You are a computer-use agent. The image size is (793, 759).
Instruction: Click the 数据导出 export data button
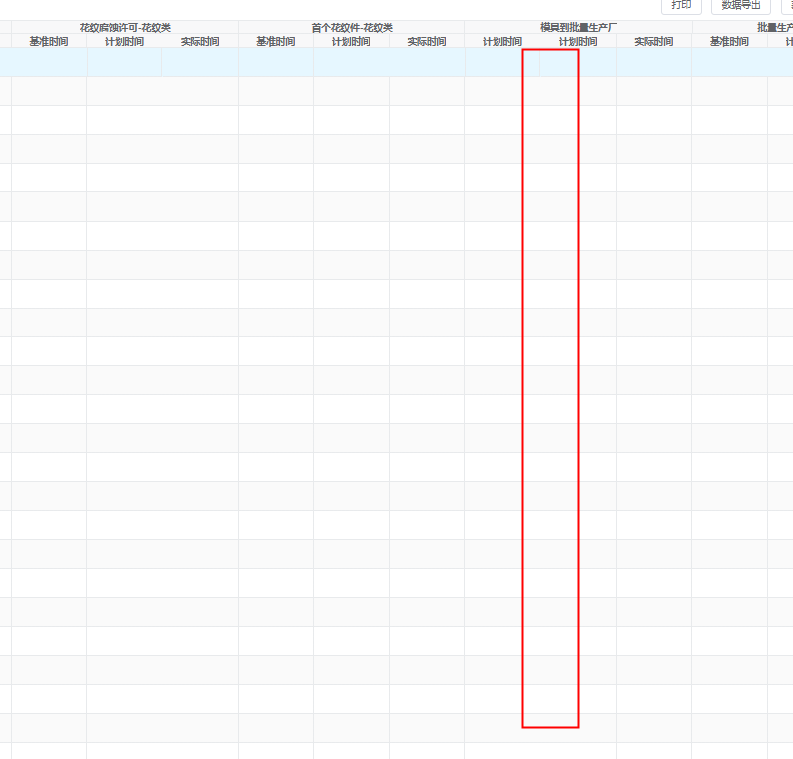point(741,6)
